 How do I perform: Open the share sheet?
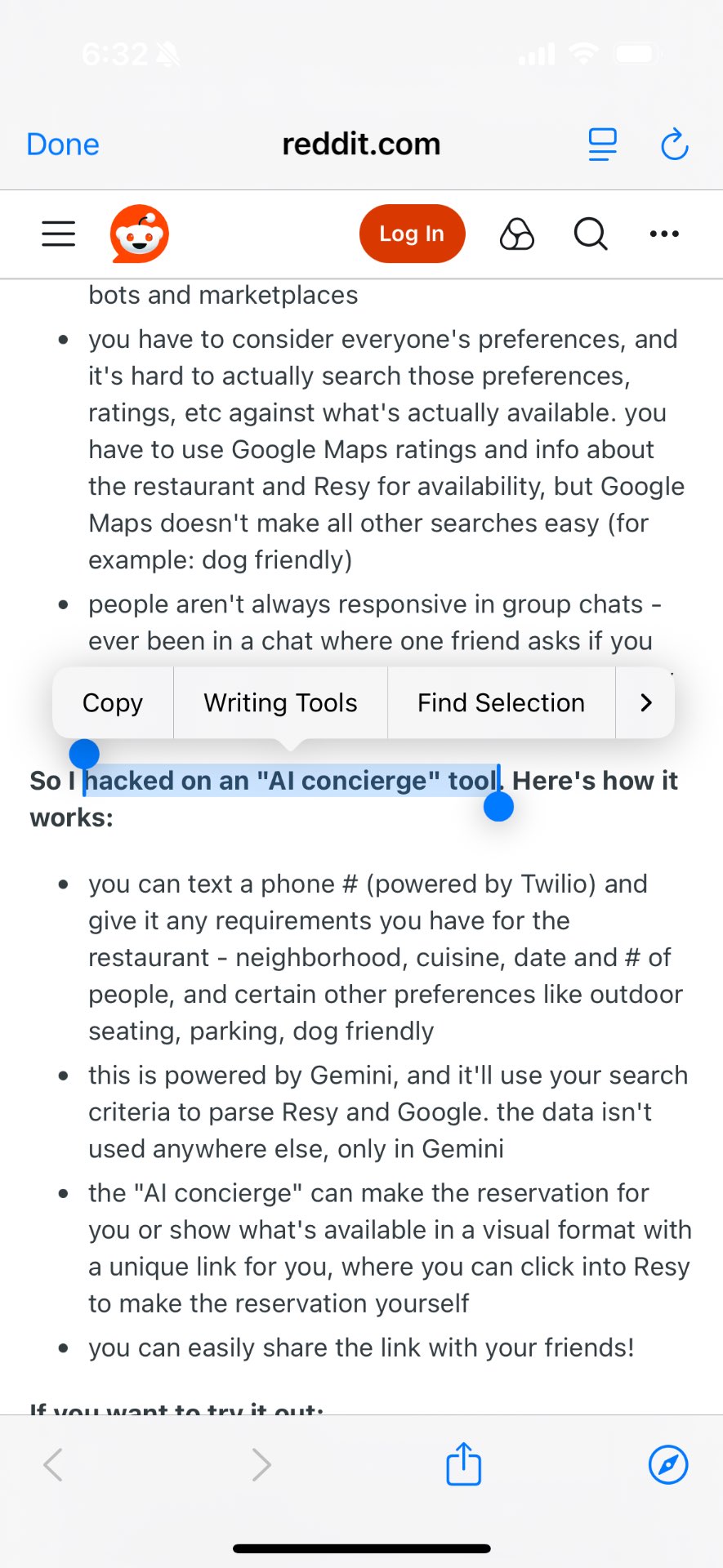(x=463, y=1463)
